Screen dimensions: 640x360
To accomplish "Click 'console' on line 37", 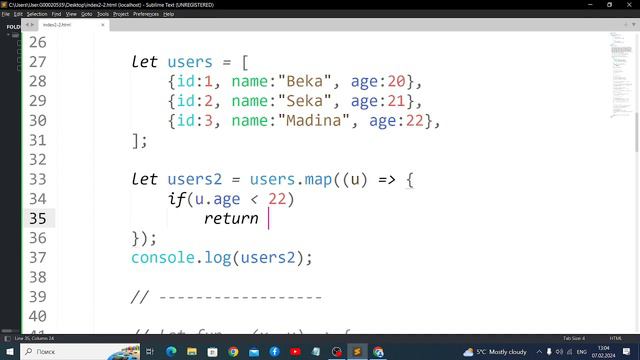I will pos(162,258).
